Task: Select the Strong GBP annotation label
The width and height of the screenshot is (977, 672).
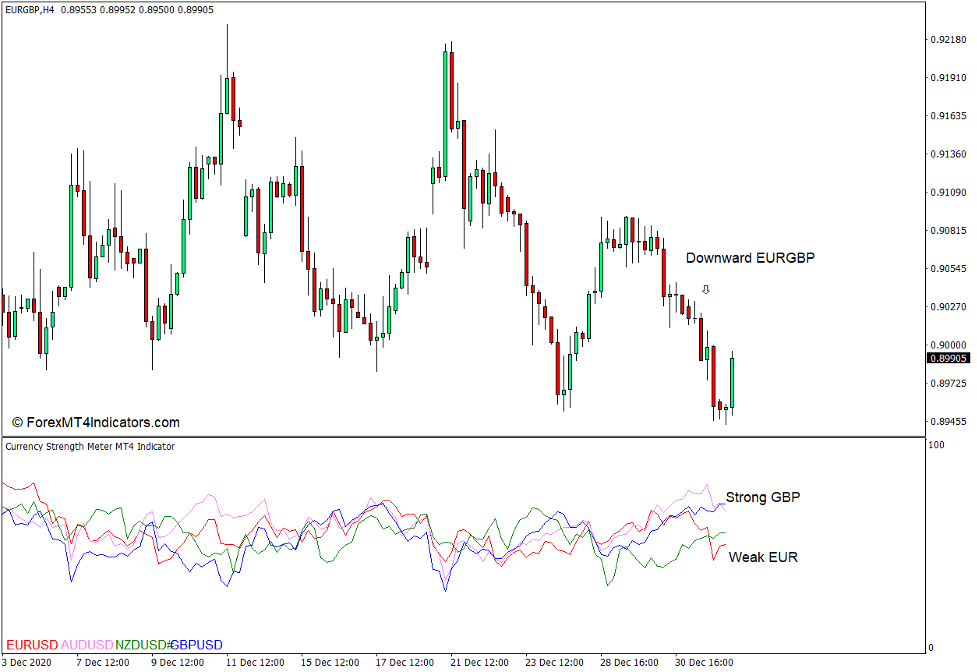Action: (x=763, y=497)
